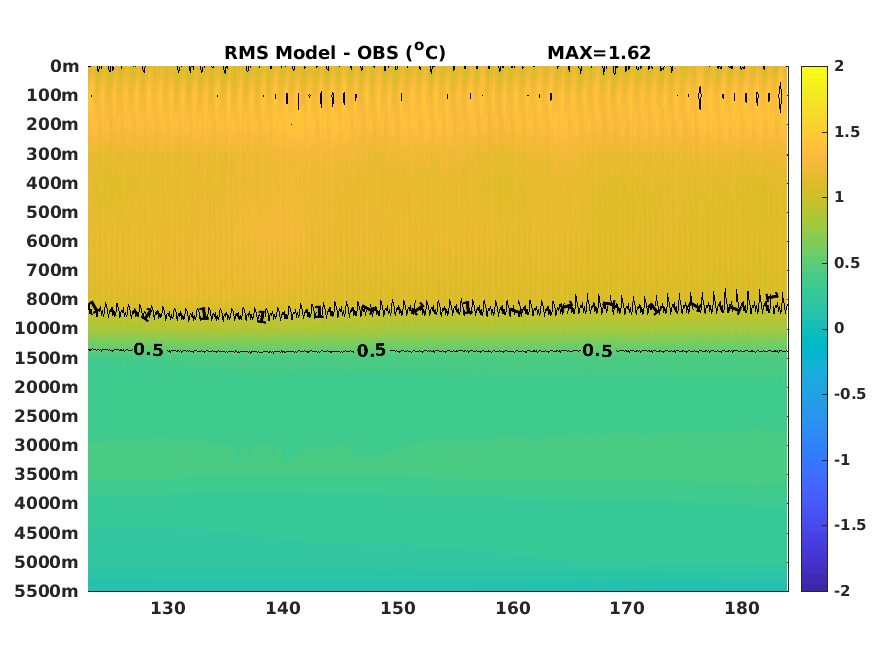Click the 100m depth axis label

52,95
